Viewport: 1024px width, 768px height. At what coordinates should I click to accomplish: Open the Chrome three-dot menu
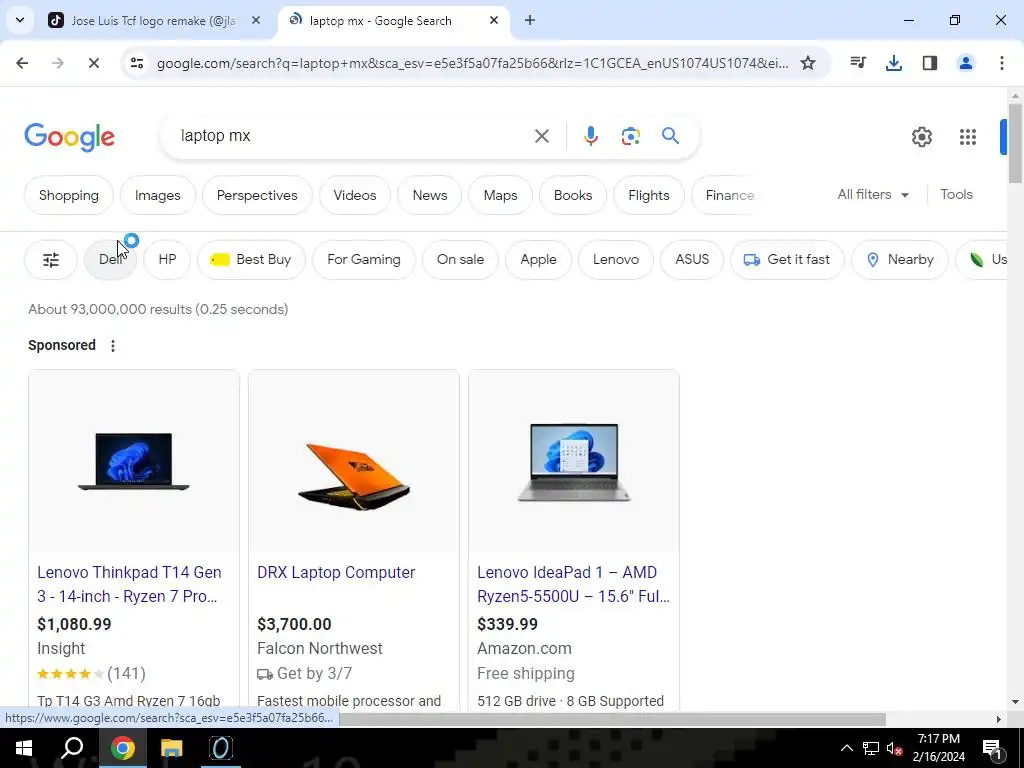pyautogui.click(x=1002, y=63)
